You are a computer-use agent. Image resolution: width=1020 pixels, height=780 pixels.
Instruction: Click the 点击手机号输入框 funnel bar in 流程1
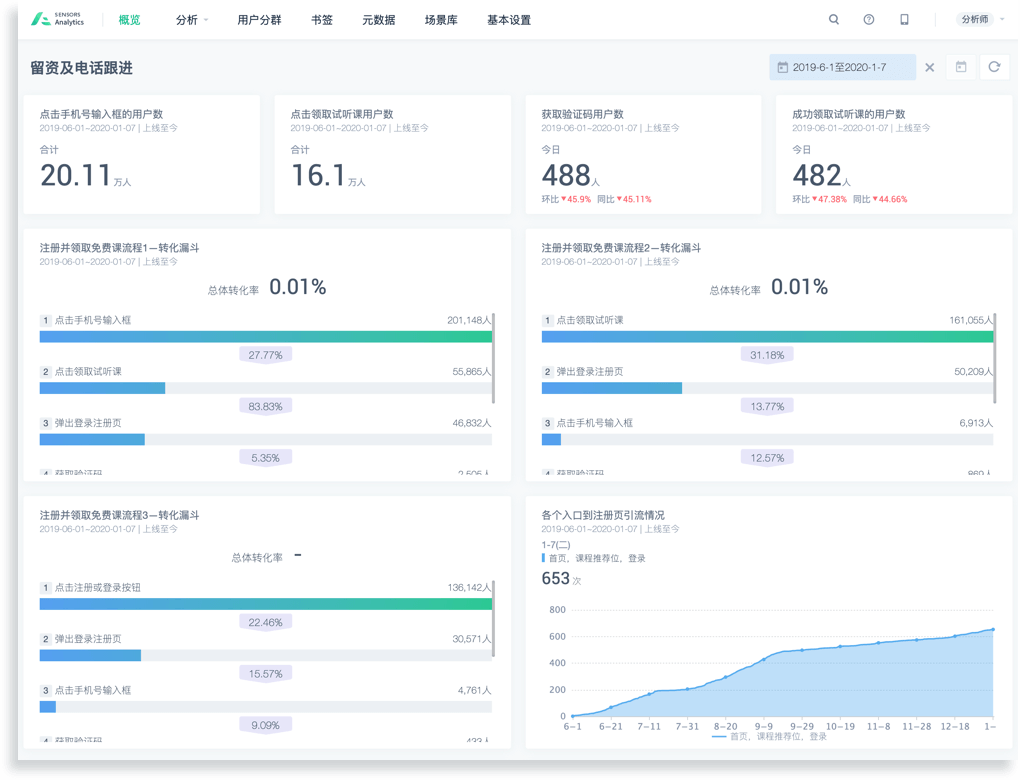pyautogui.click(x=266, y=337)
